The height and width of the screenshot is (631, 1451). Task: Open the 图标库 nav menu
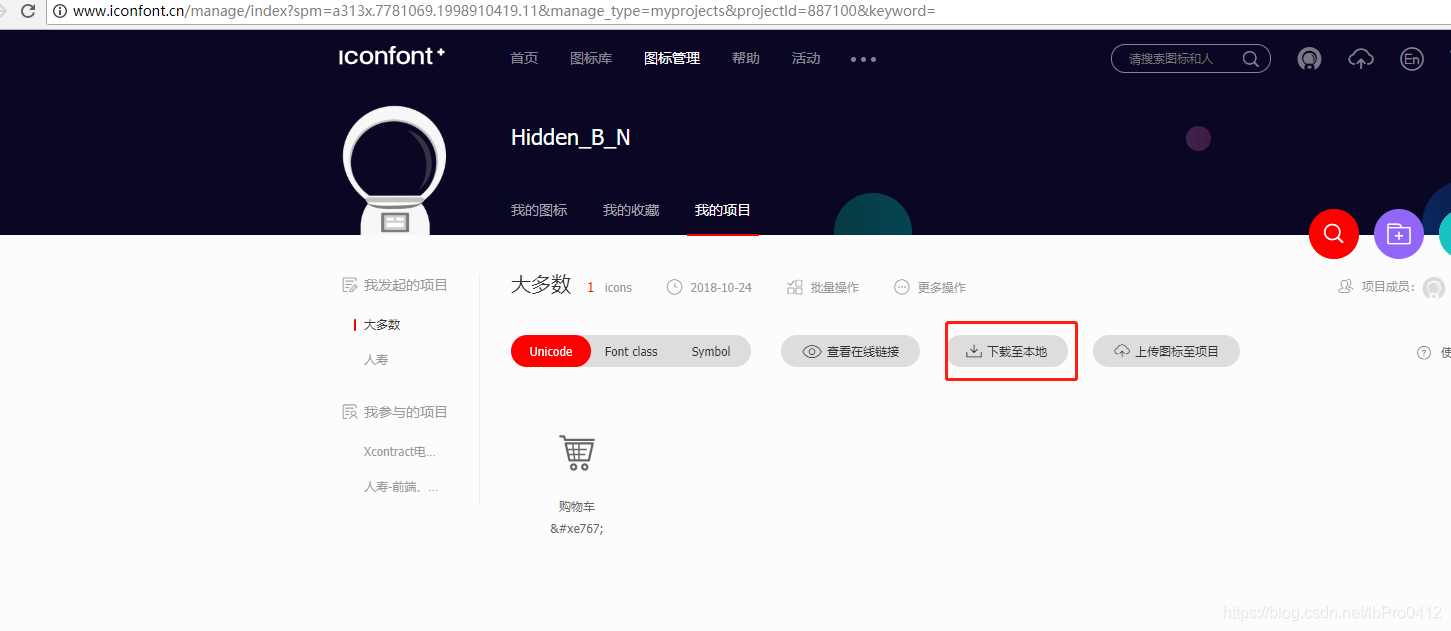click(x=591, y=58)
